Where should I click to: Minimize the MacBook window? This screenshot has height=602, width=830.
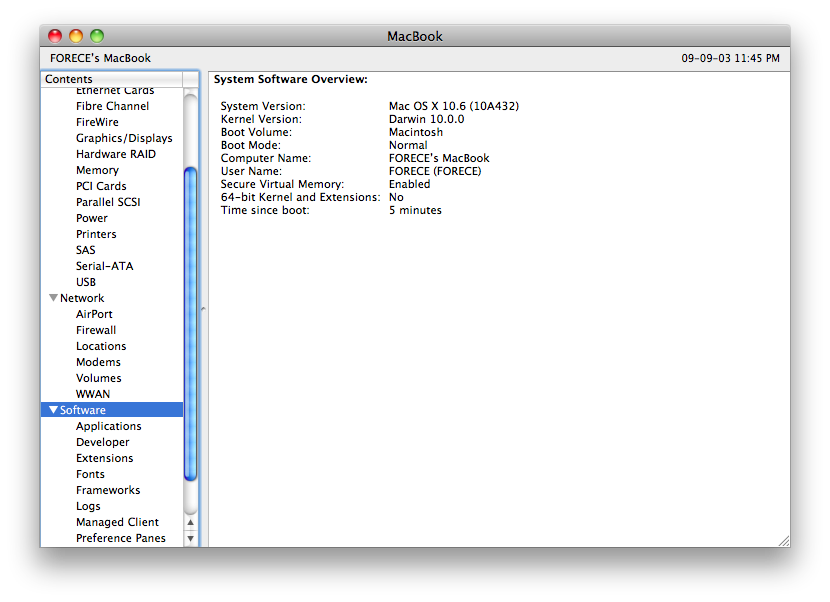76,36
